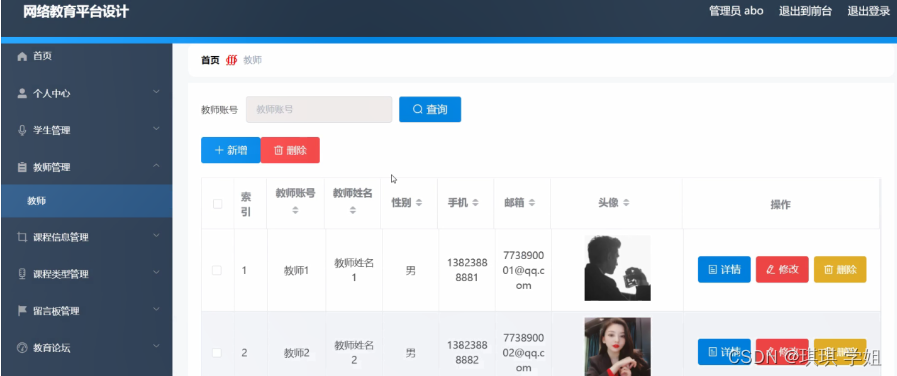Click the yellow 删除 for row 教师1
Image resolution: width=897 pixels, height=376 pixels.
(840, 270)
